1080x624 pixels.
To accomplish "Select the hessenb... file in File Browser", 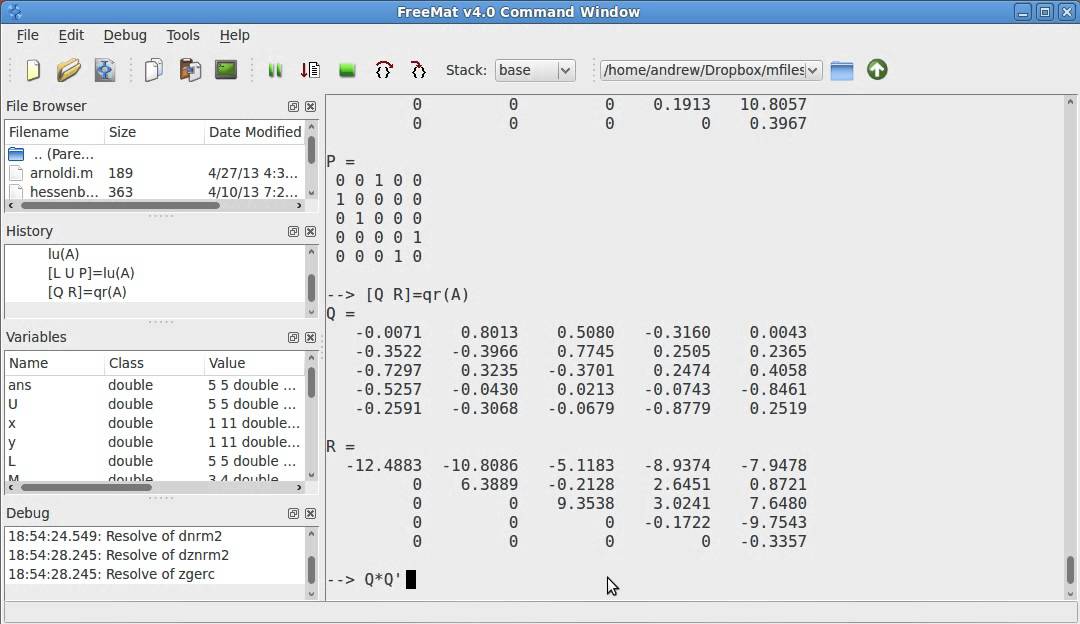I will [x=155, y=192].
